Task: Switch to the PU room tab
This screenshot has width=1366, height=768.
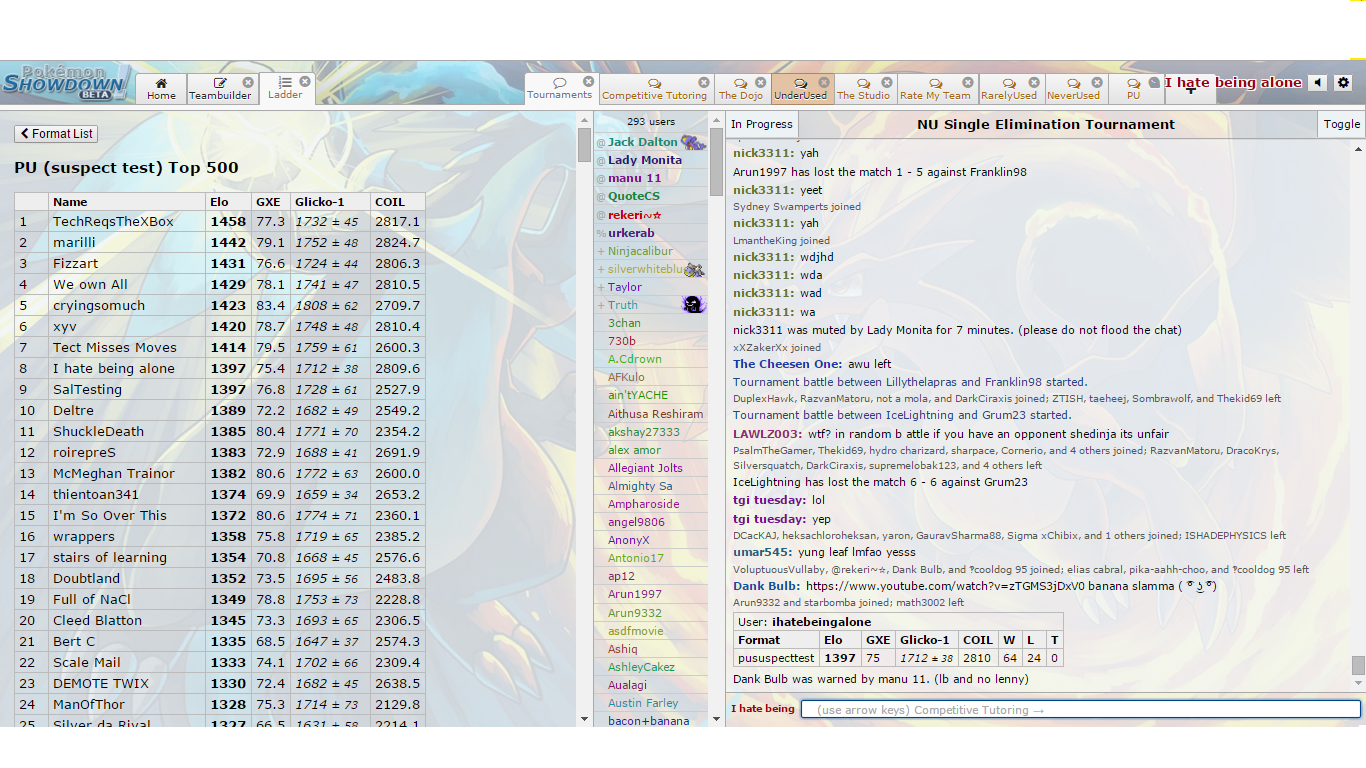Action: pyautogui.click(x=1135, y=97)
